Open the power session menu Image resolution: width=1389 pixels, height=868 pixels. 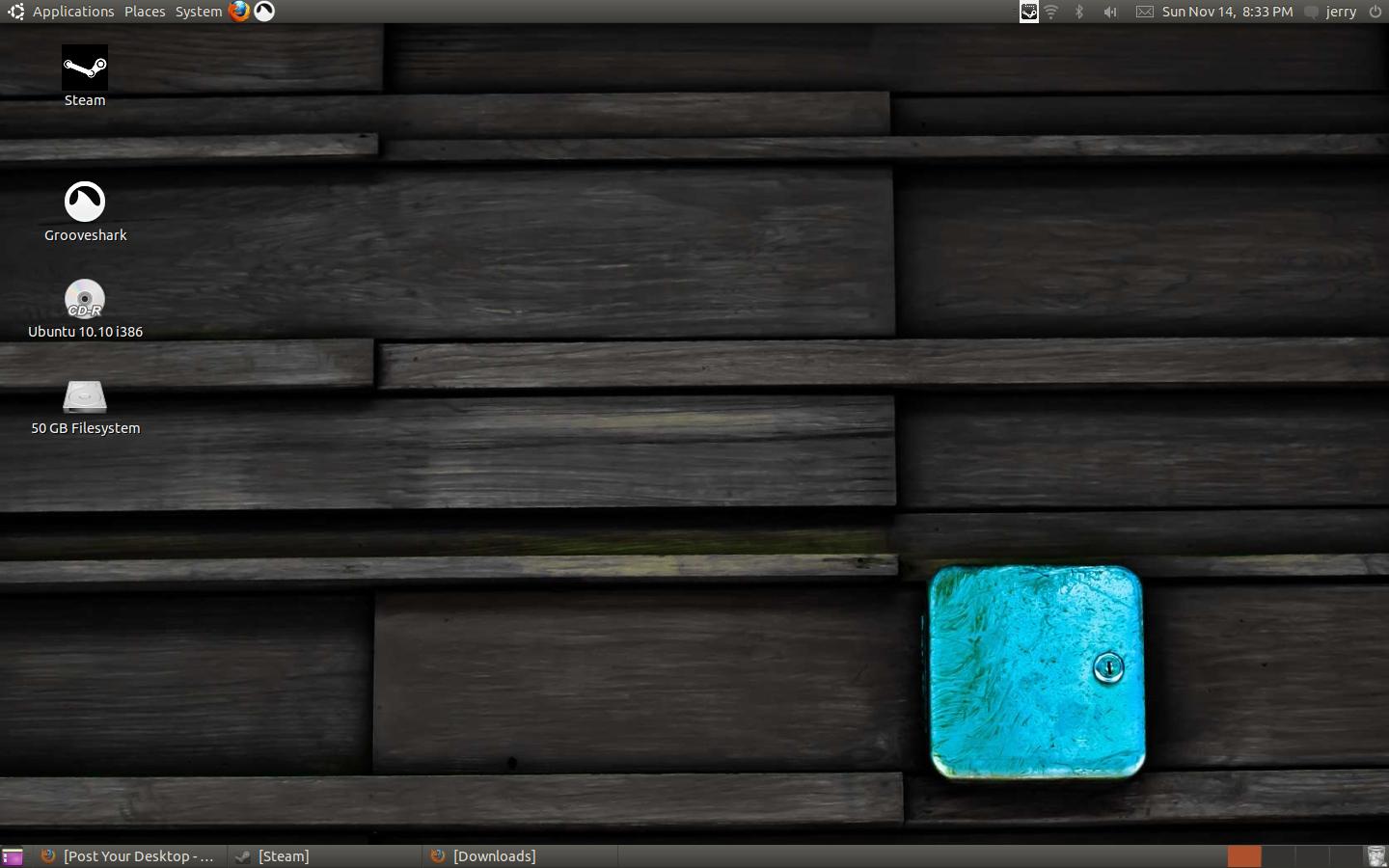pyautogui.click(x=1375, y=12)
